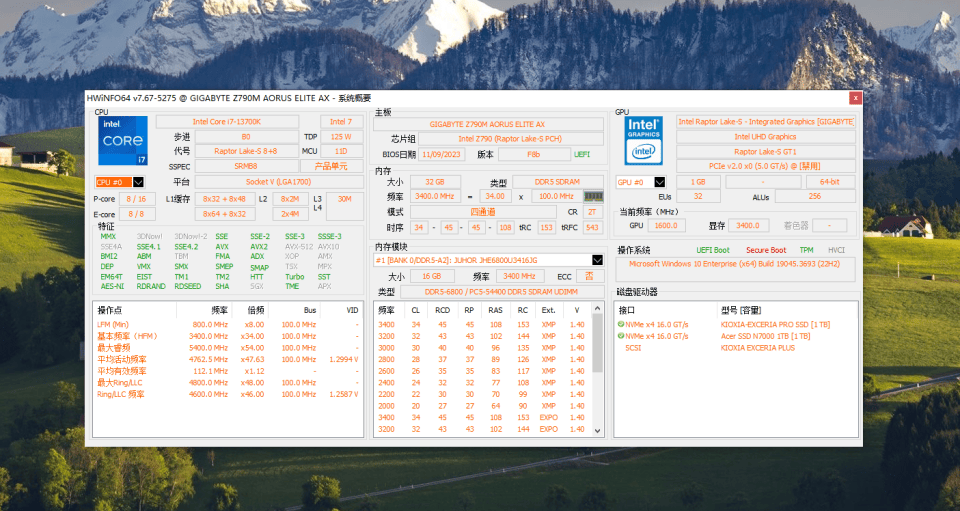Select Intel Raptor Lake-S Integrated Graphics field
Screen dimensions: 960x511
pyautogui.click(x=766, y=122)
